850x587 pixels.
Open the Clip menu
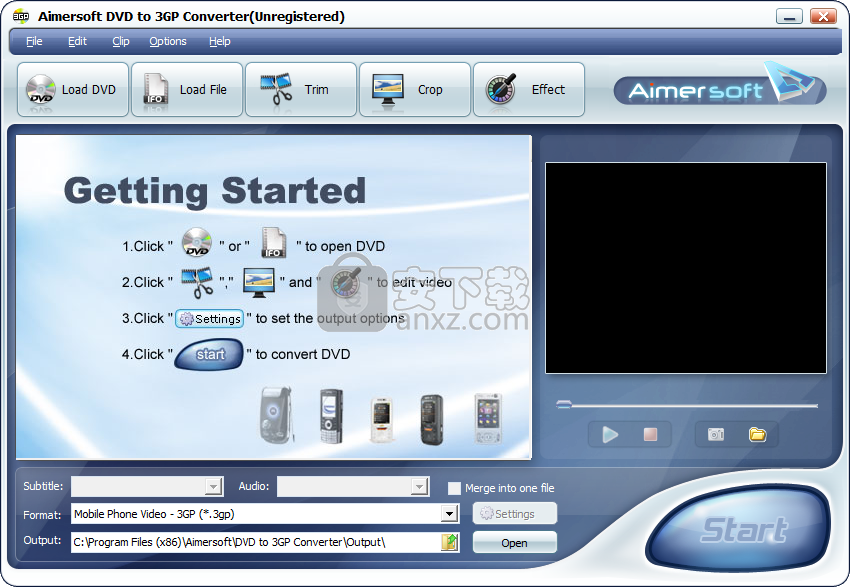(x=120, y=41)
